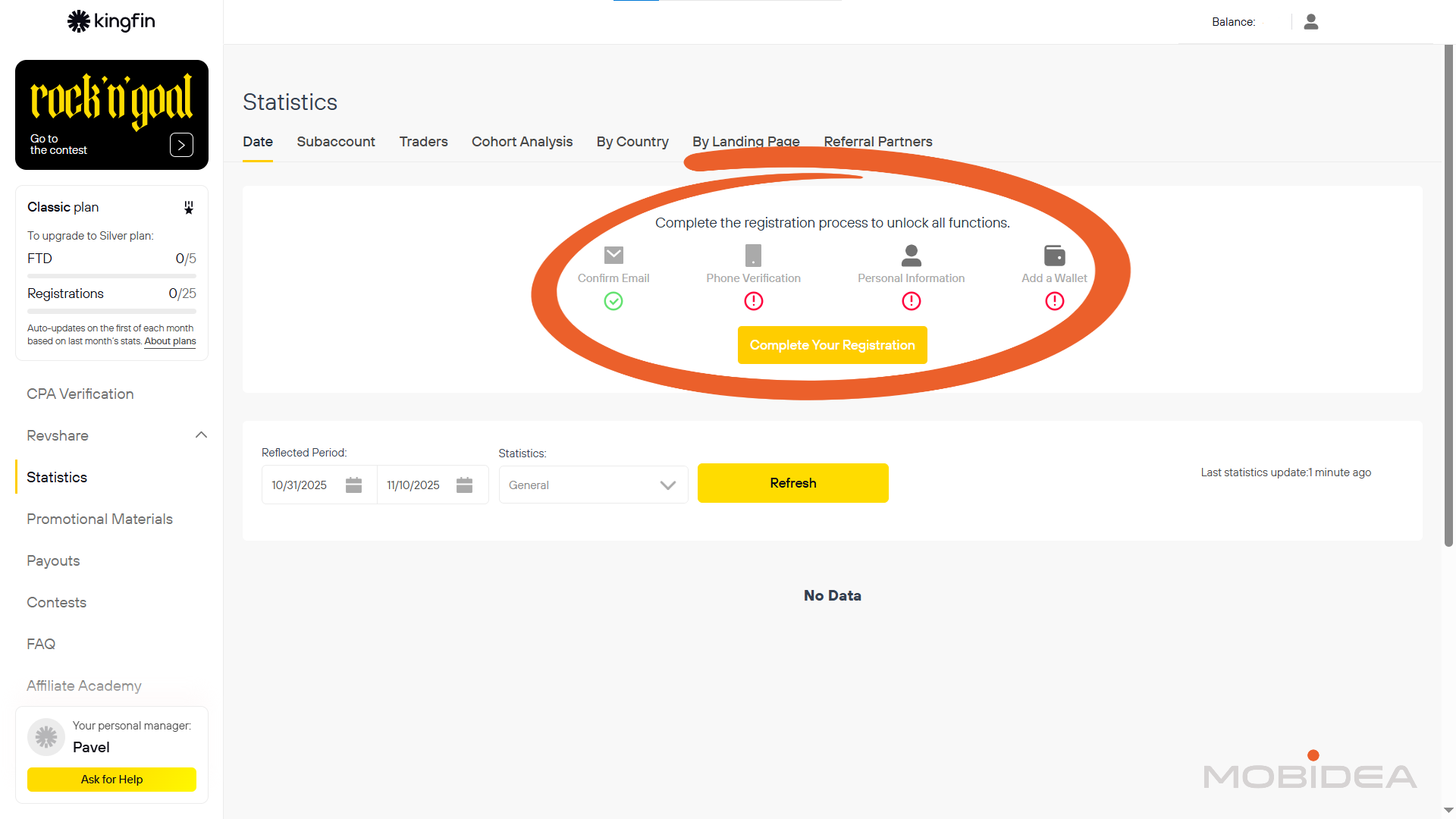Click the Go to the contest banner

coord(111,115)
